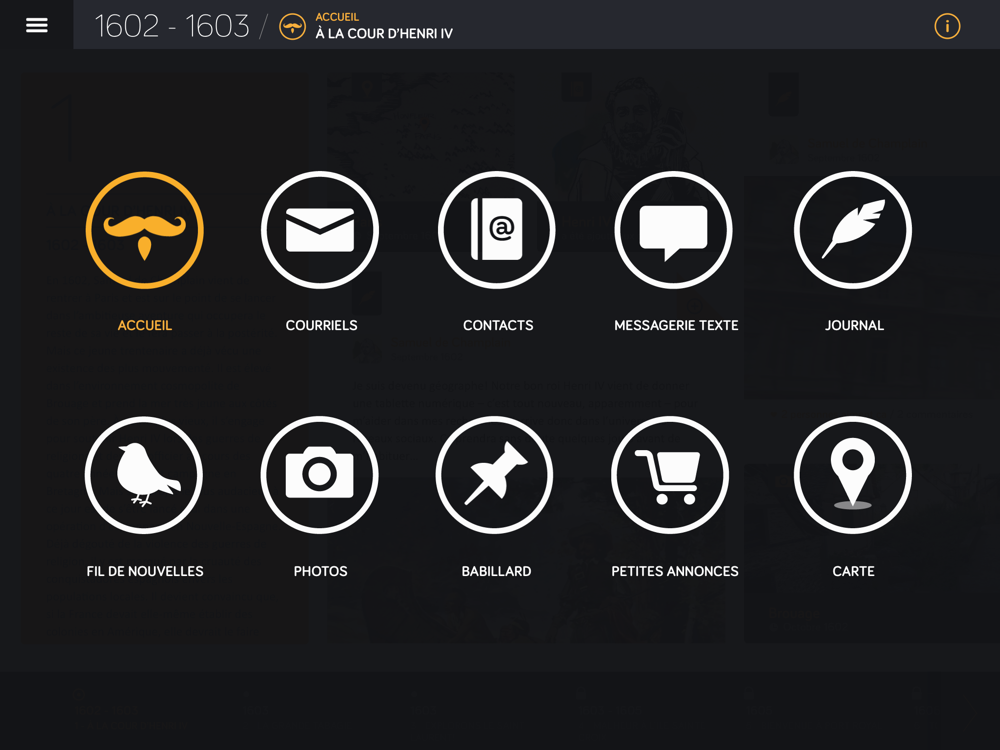
Task: Open the Messagerie Texte speech bubble icon
Action: click(x=673, y=230)
